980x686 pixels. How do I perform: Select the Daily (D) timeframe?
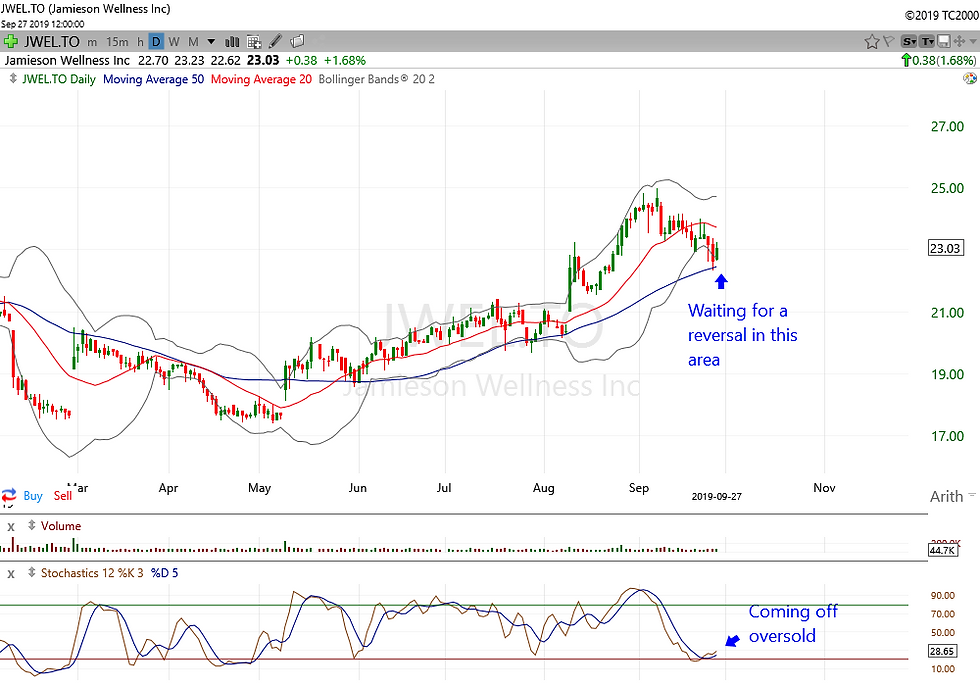point(156,42)
